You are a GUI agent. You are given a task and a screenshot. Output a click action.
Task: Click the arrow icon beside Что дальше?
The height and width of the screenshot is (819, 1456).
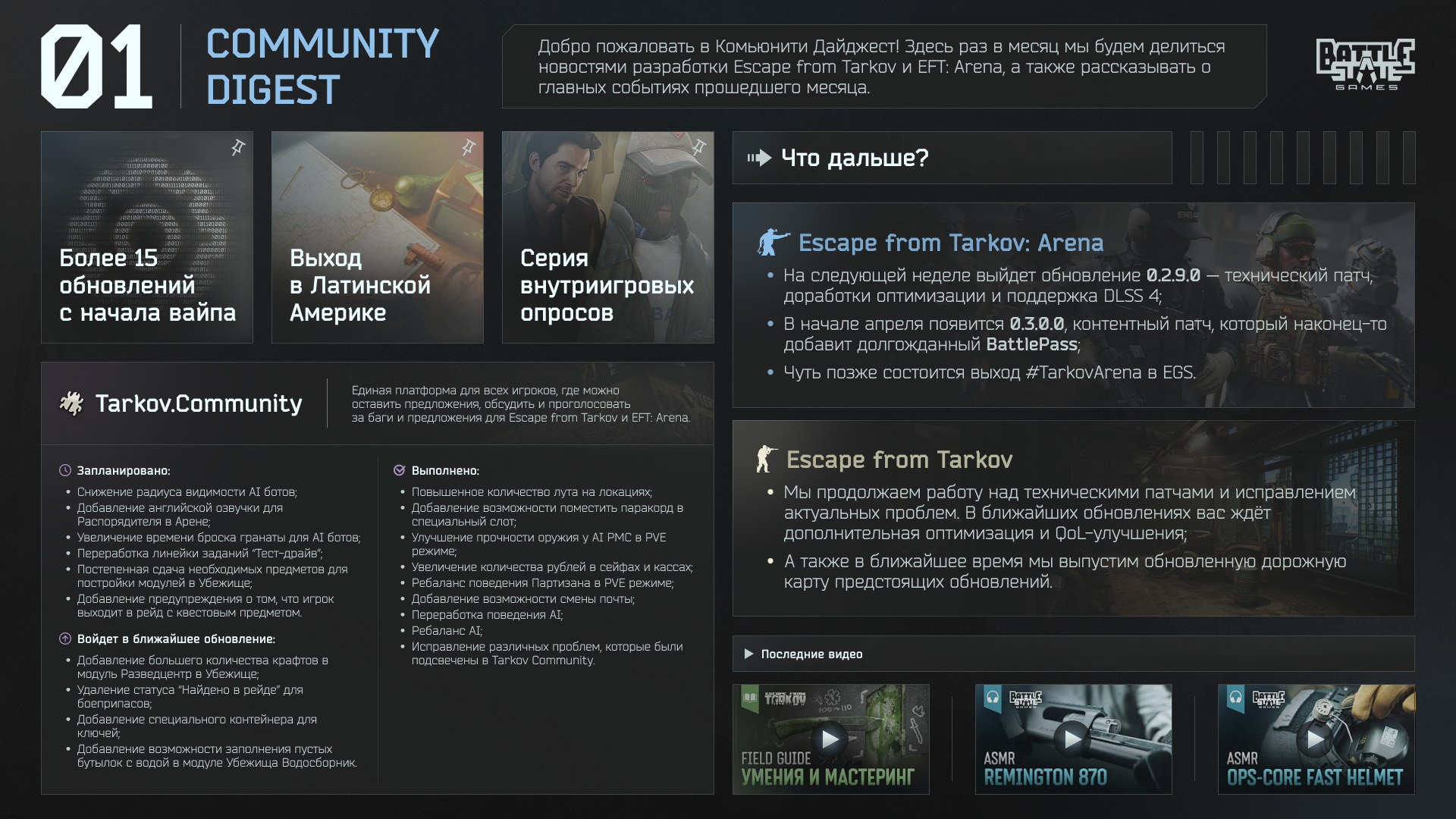[x=759, y=158]
